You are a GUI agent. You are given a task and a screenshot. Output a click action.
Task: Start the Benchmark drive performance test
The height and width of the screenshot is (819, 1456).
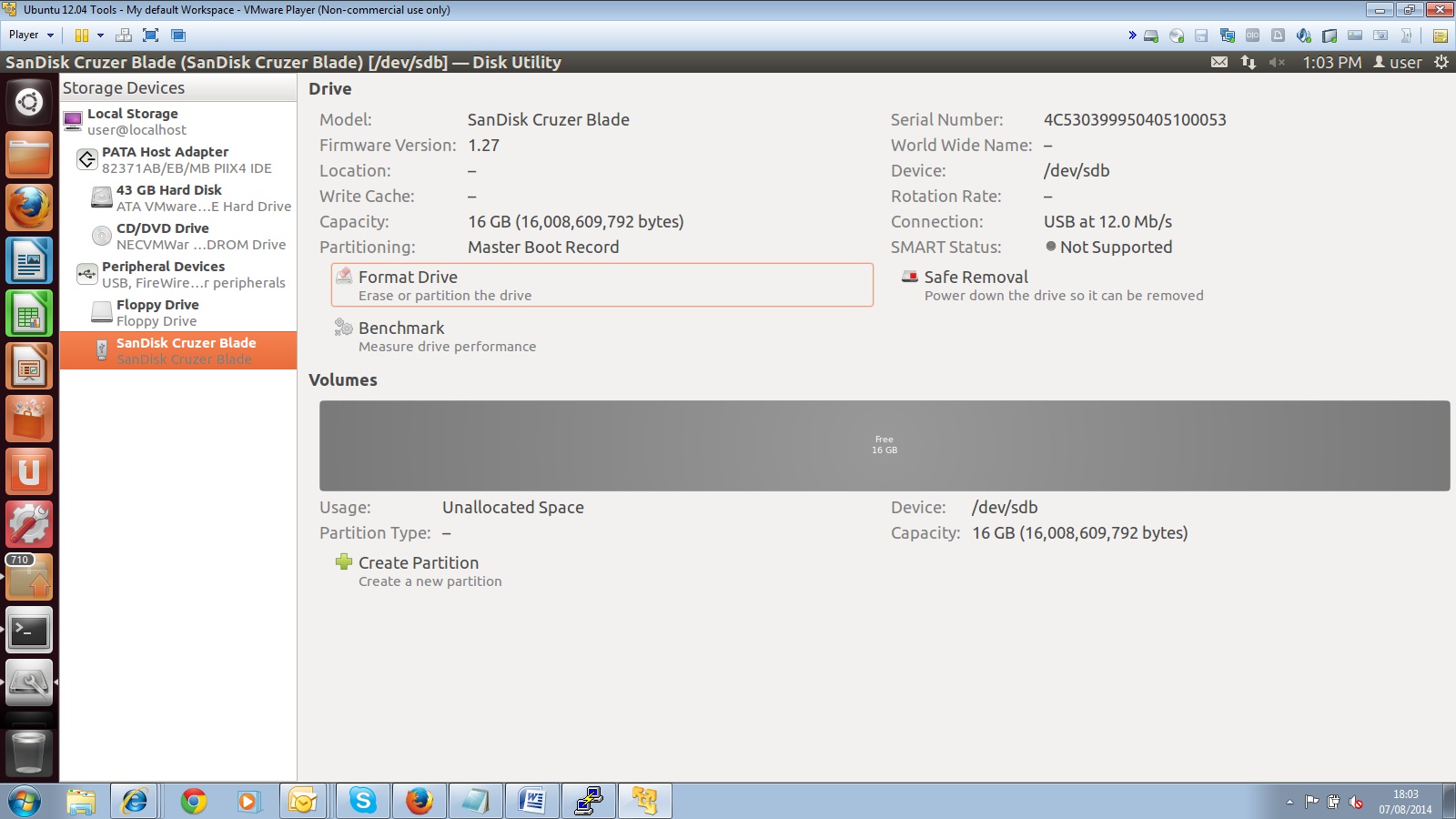click(x=401, y=329)
